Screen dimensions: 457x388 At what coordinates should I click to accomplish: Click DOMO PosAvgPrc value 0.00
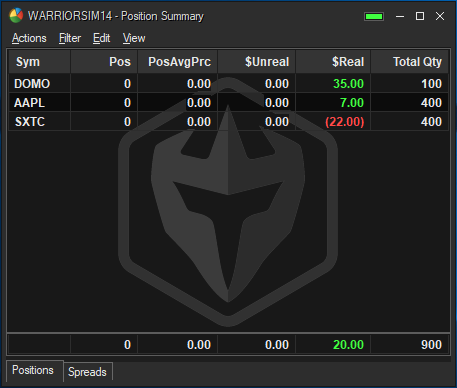[x=199, y=84]
